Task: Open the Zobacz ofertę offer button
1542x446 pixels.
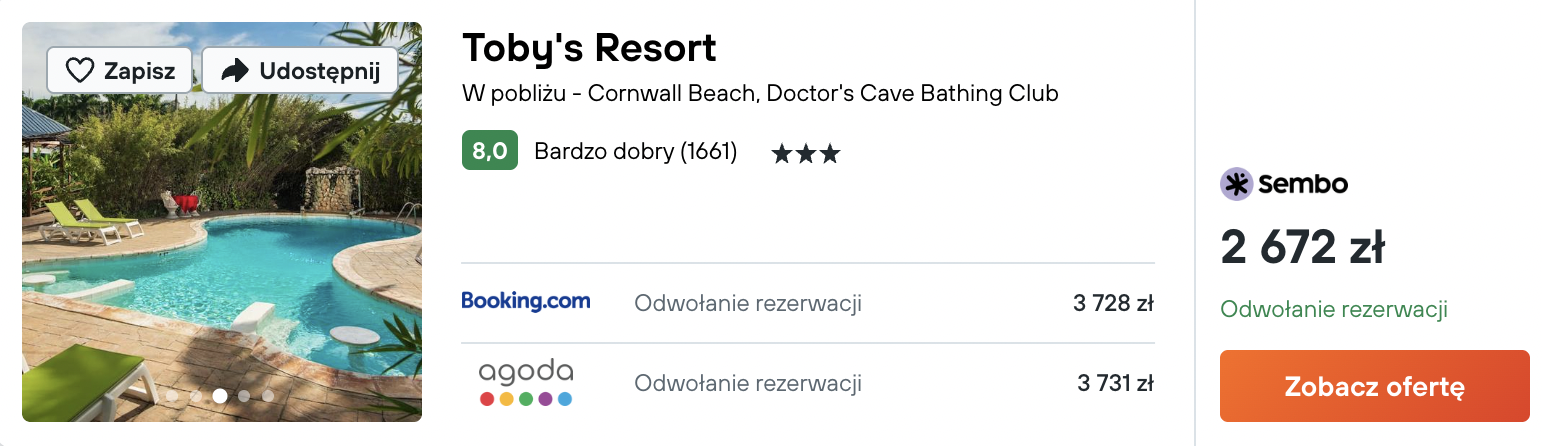Action: click(1375, 386)
